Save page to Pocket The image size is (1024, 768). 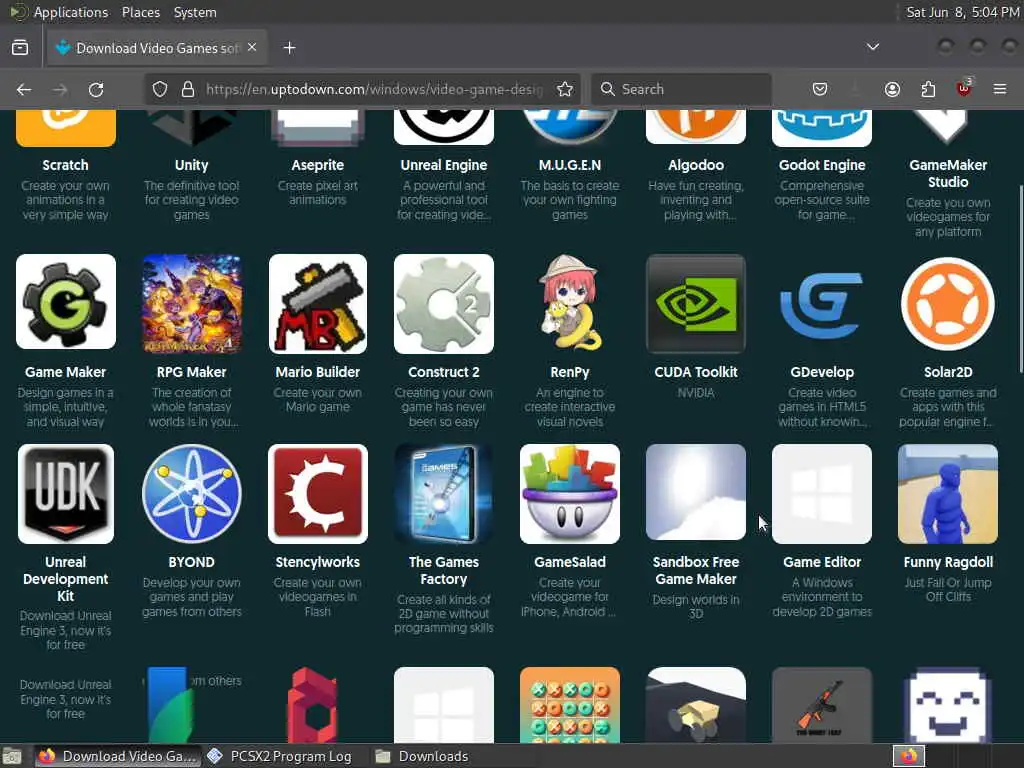[820, 89]
